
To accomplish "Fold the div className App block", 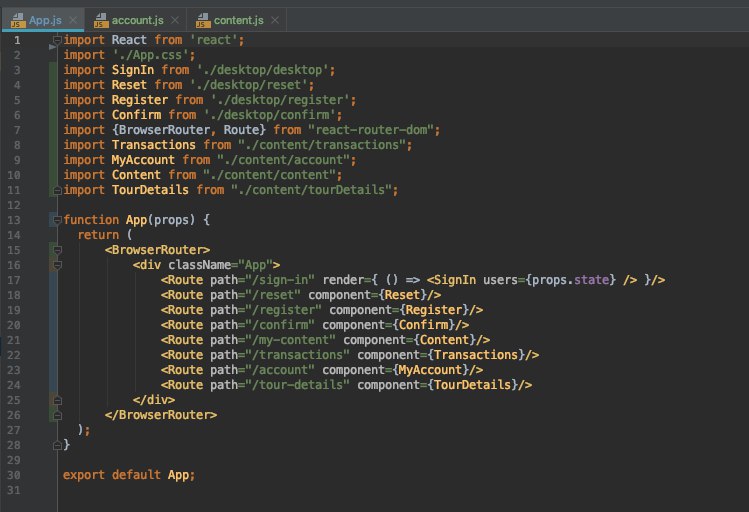I will (x=57, y=264).
